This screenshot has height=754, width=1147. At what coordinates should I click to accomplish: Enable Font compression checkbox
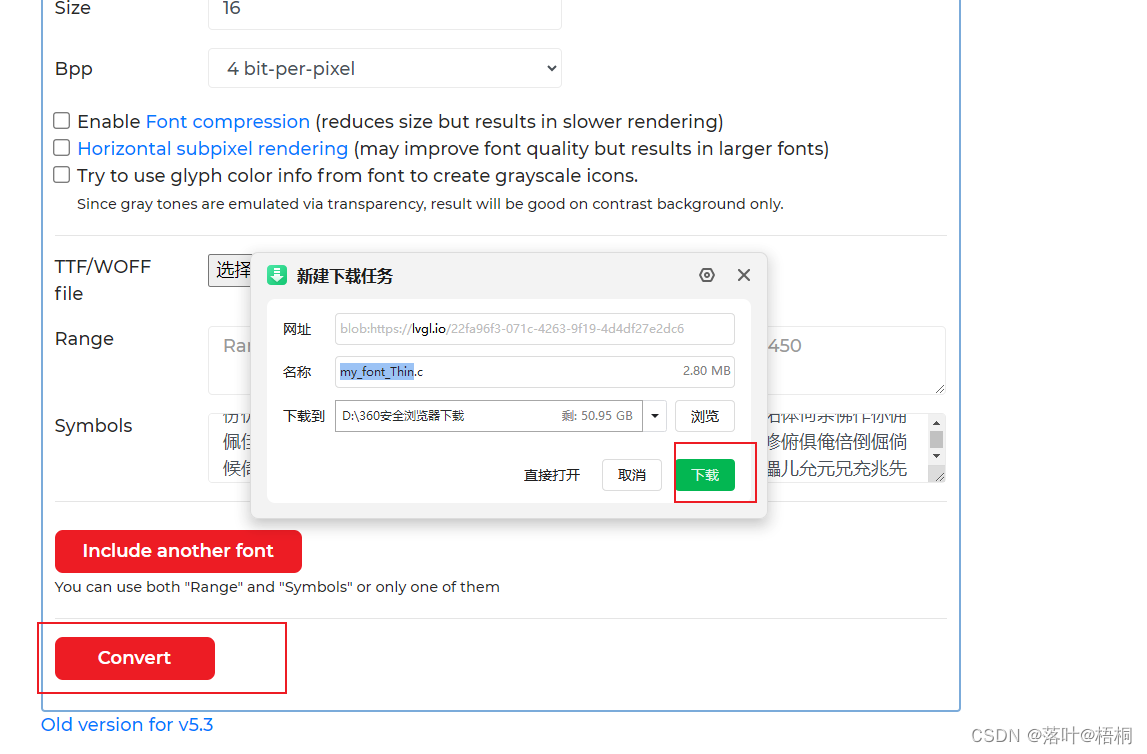coord(61,121)
